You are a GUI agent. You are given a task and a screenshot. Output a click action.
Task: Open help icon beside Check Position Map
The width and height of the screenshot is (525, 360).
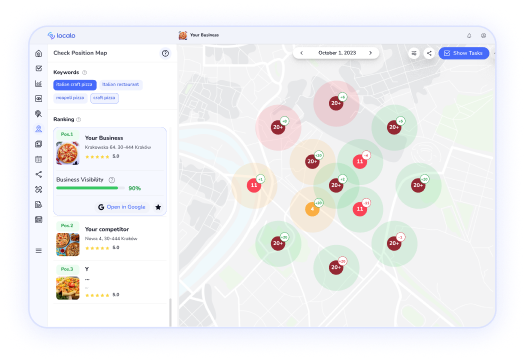pos(165,53)
